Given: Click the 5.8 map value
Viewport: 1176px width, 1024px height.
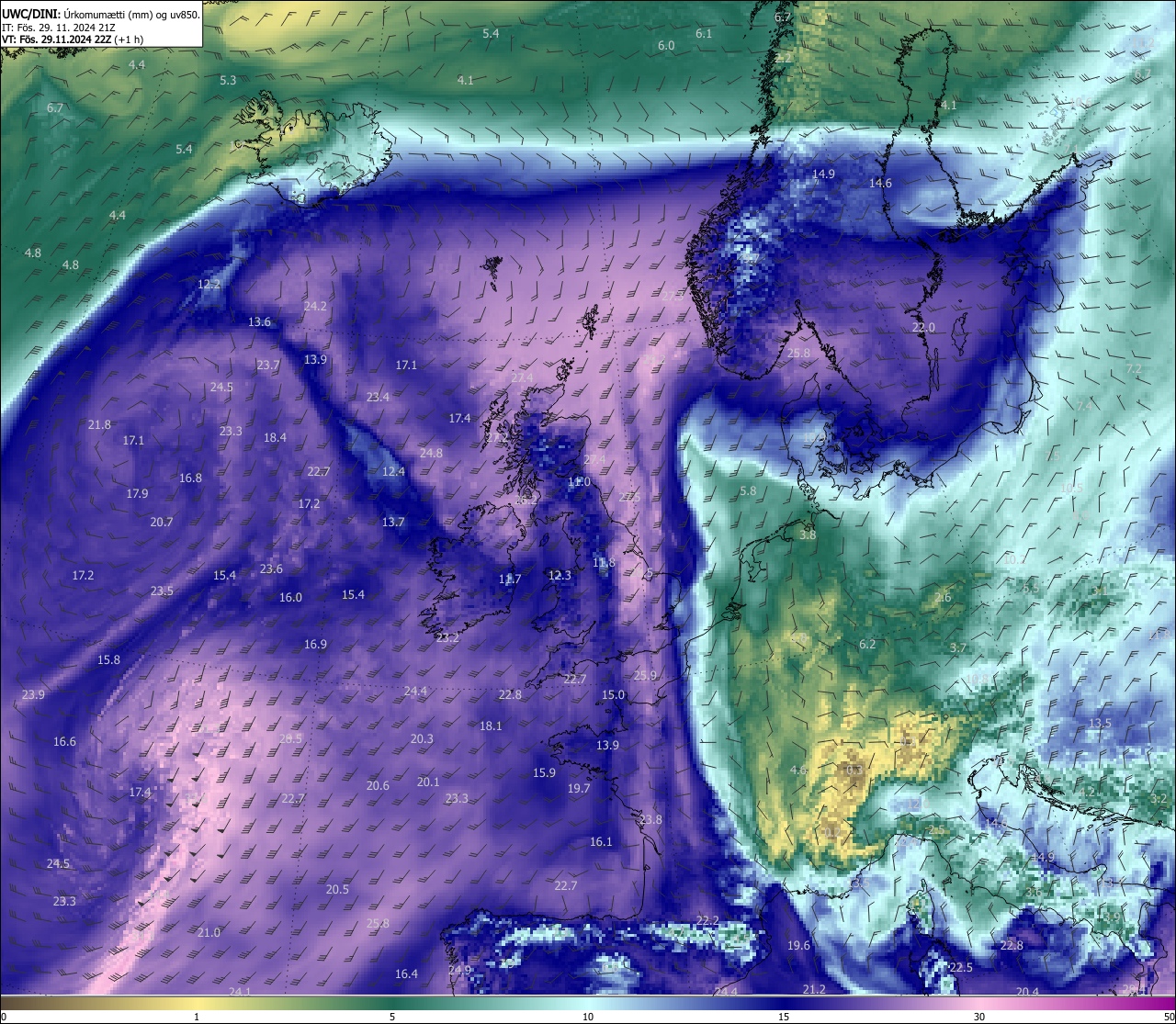Looking at the screenshot, I should click(748, 491).
